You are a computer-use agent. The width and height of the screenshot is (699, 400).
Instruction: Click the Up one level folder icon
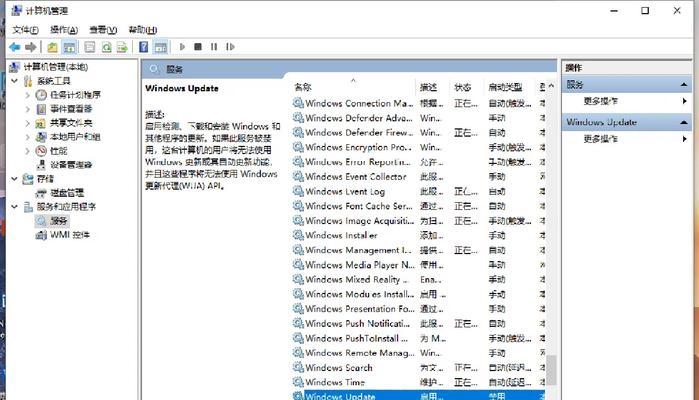(x=53, y=47)
